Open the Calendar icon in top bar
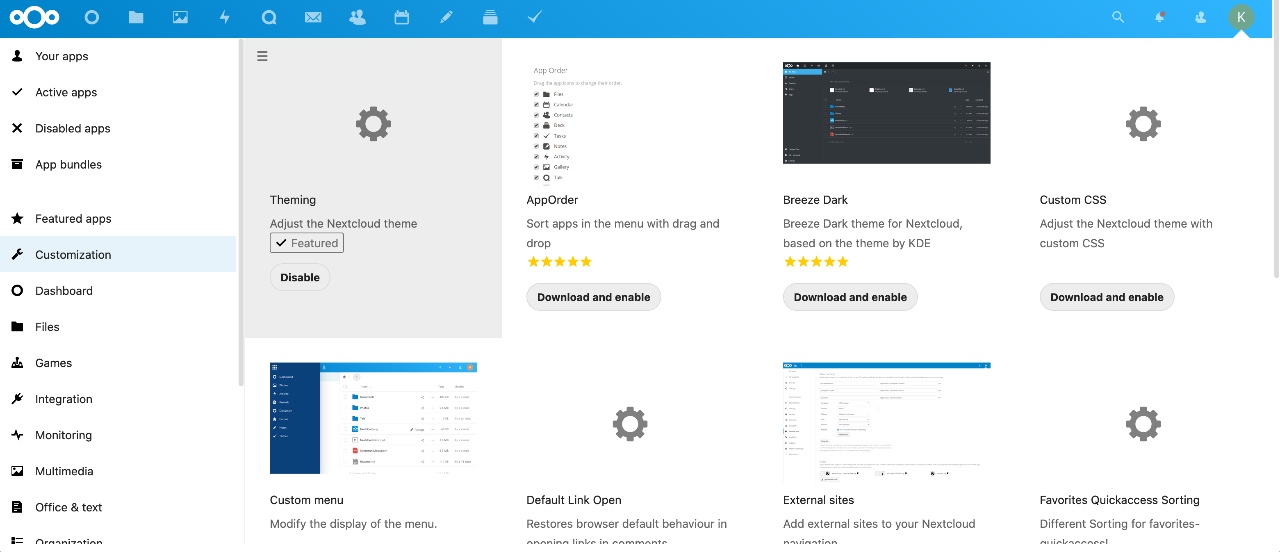 point(401,17)
